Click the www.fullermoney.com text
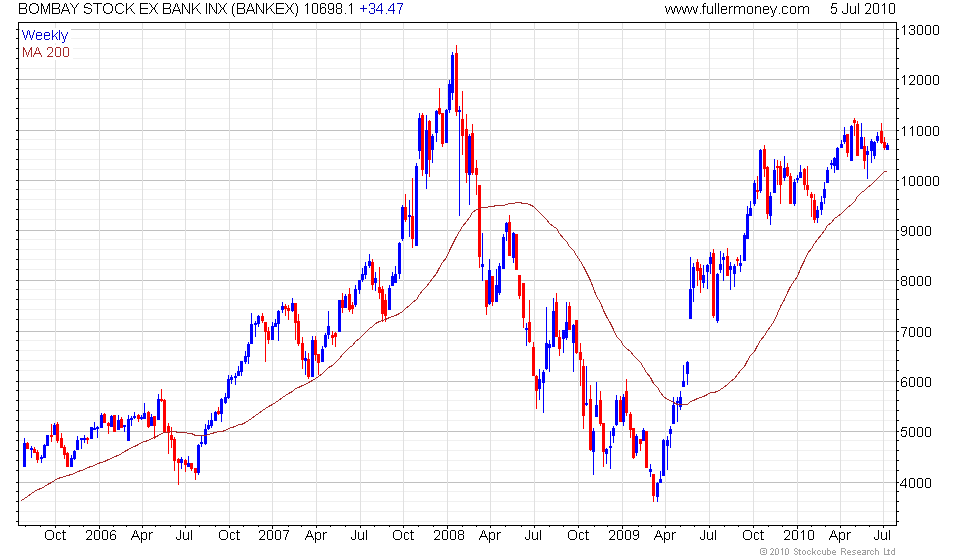Screen dimensions: 980x560 (737, 9)
